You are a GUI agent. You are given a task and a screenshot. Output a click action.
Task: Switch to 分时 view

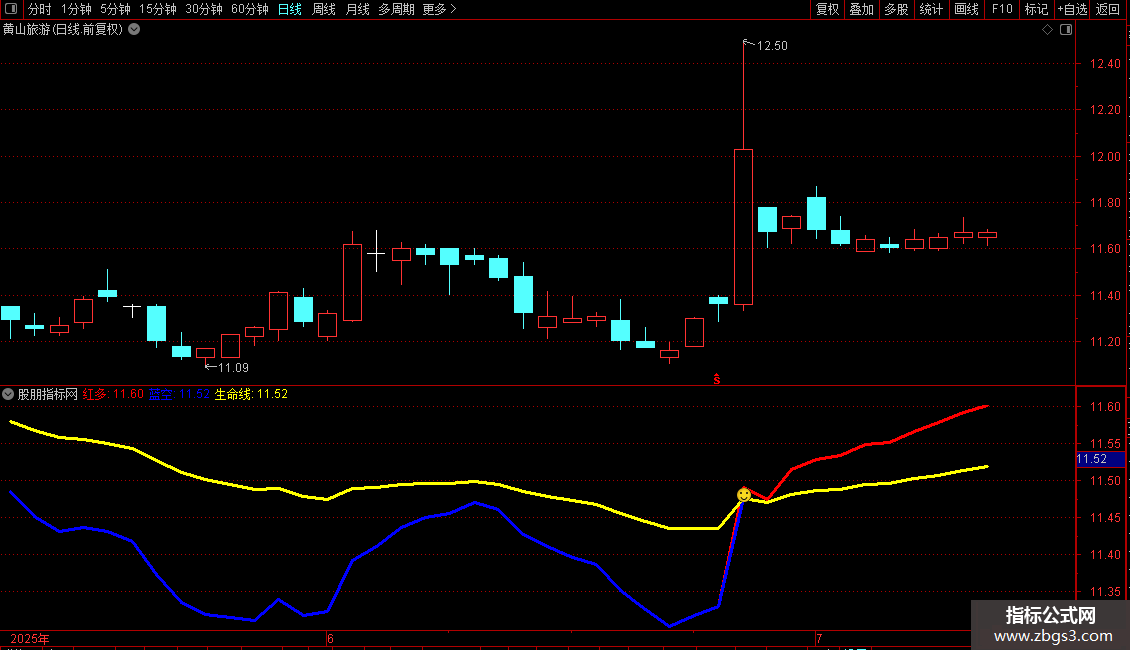coord(40,9)
